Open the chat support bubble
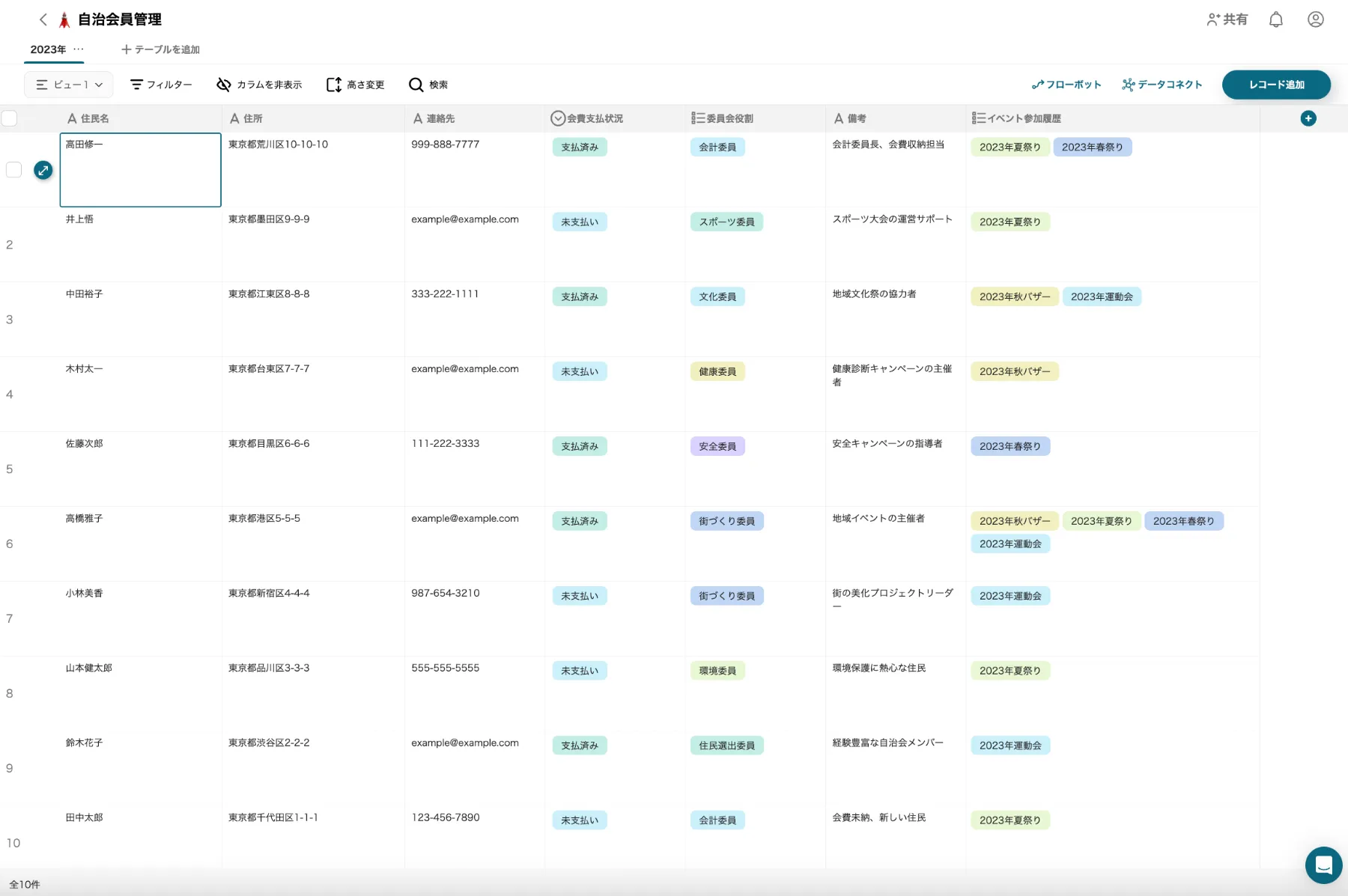The width and height of the screenshot is (1348, 896). [1323, 865]
